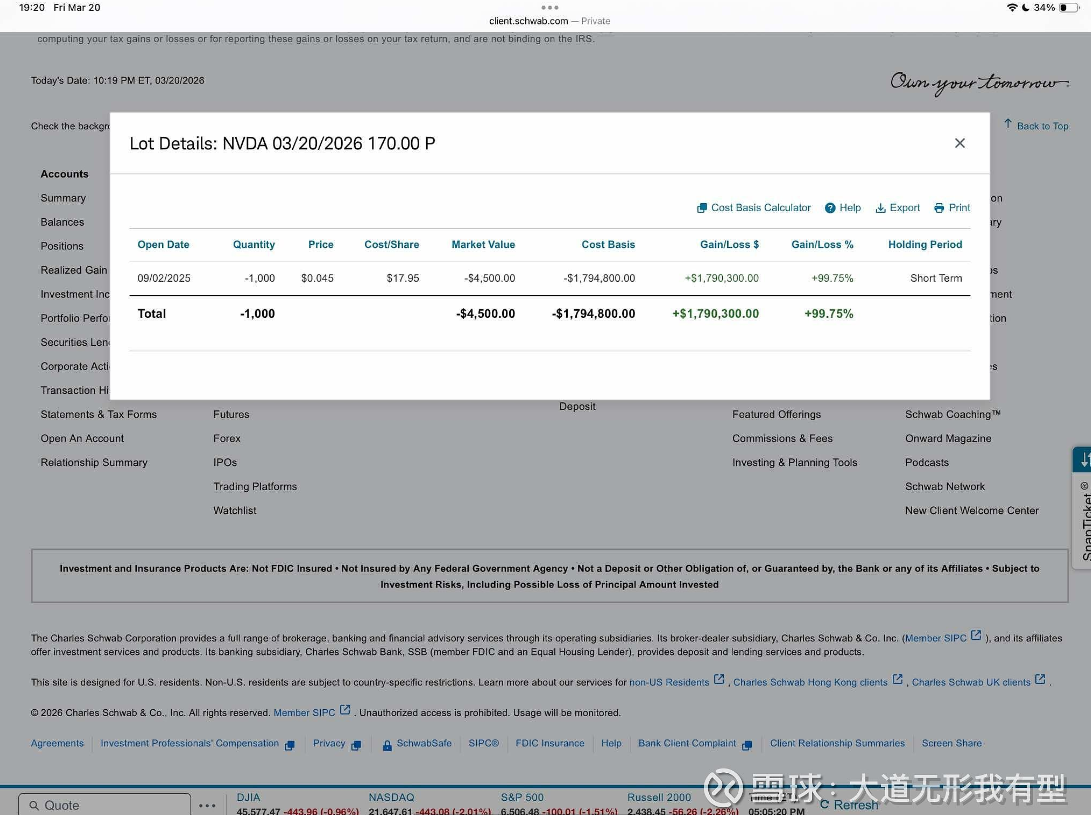Open the three-dot menu beside Quote

[207, 805]
